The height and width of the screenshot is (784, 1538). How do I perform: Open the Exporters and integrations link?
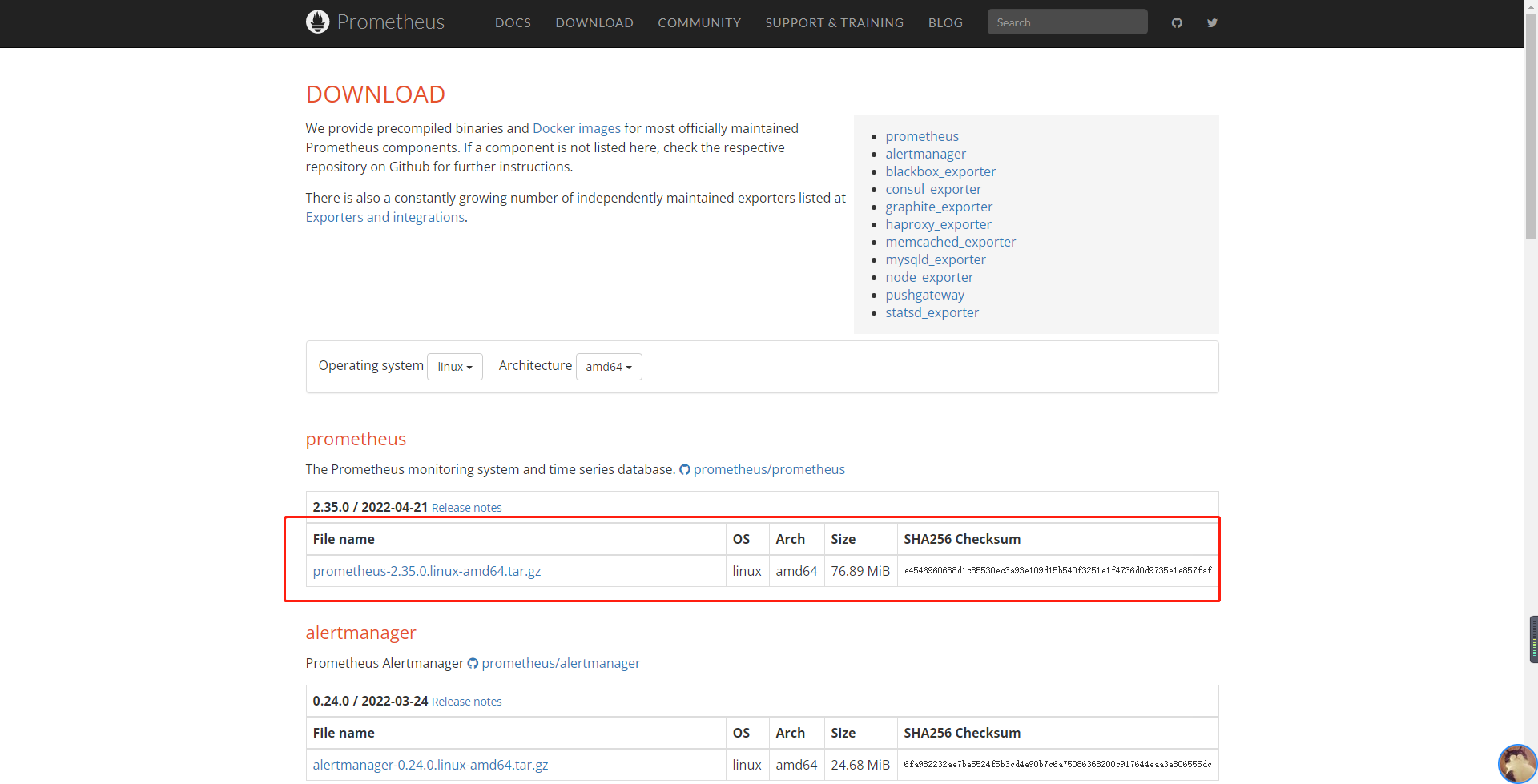pos(385,217)
